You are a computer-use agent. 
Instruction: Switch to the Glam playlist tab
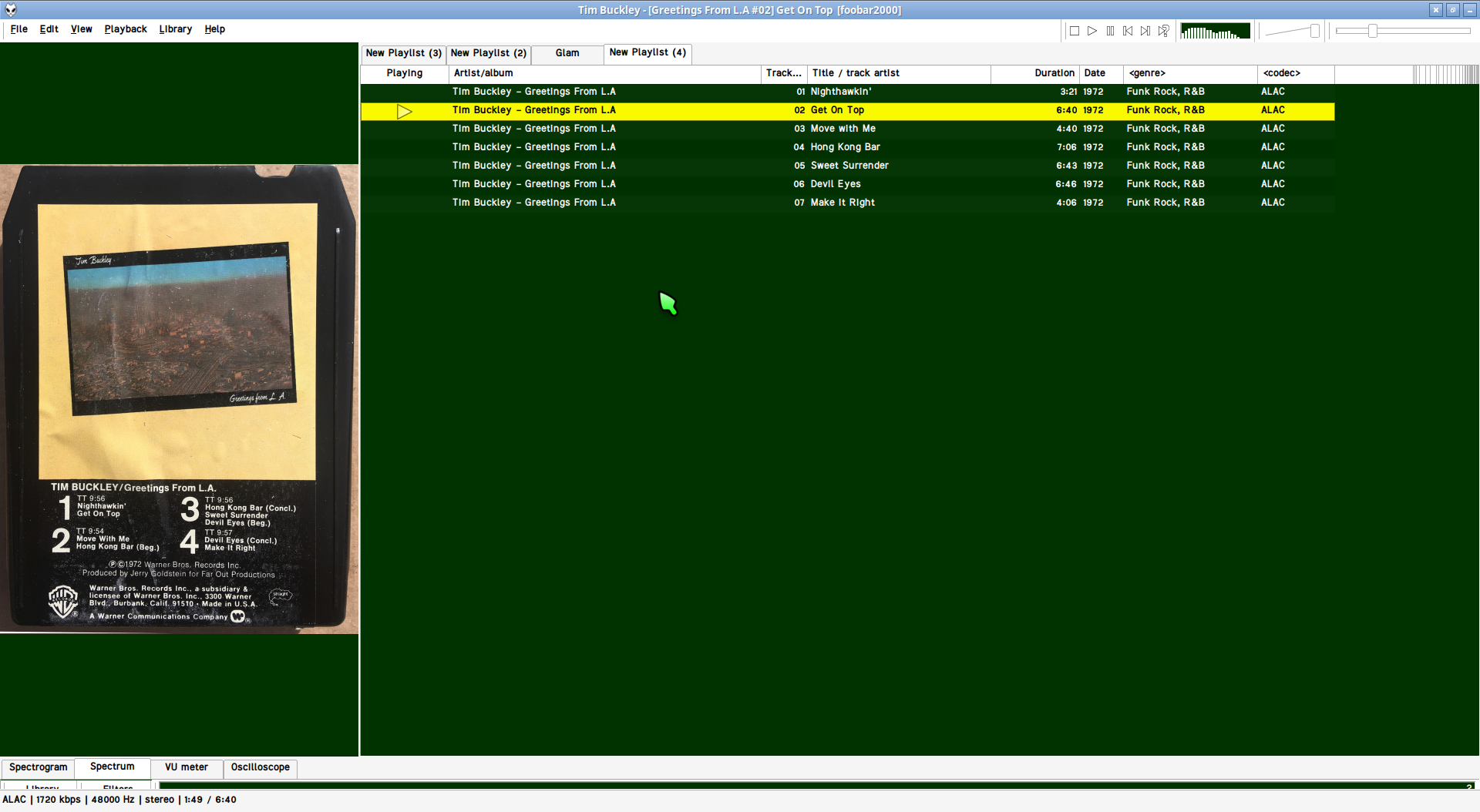[567, 53]
